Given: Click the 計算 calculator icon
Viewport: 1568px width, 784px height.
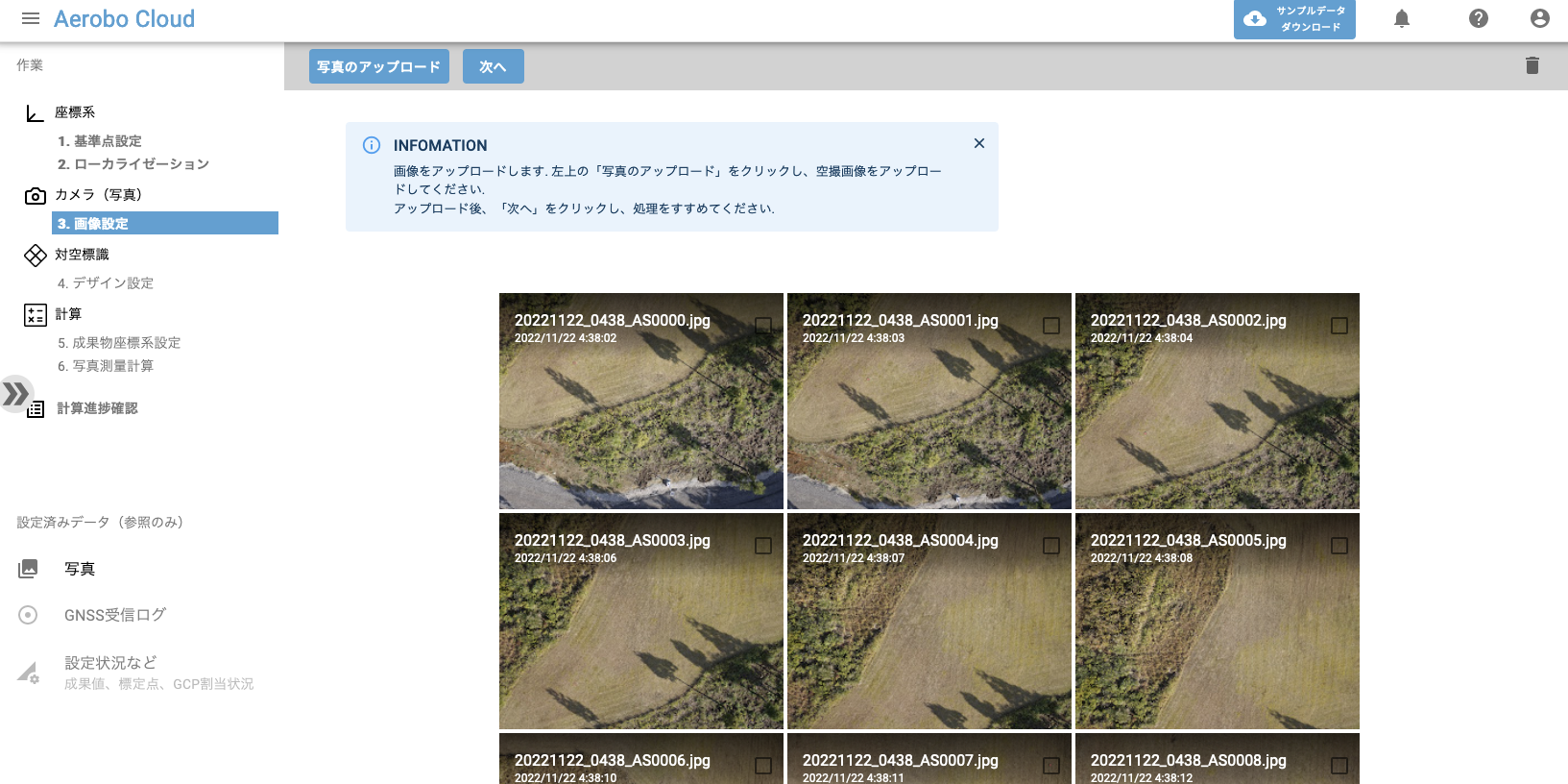Looking at the screenshot, I should 36,315.
